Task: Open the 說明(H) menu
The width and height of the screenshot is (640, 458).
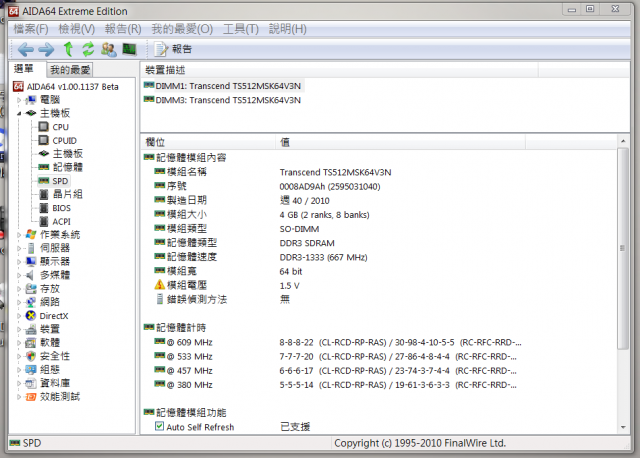Action: (x=288, y=29)
